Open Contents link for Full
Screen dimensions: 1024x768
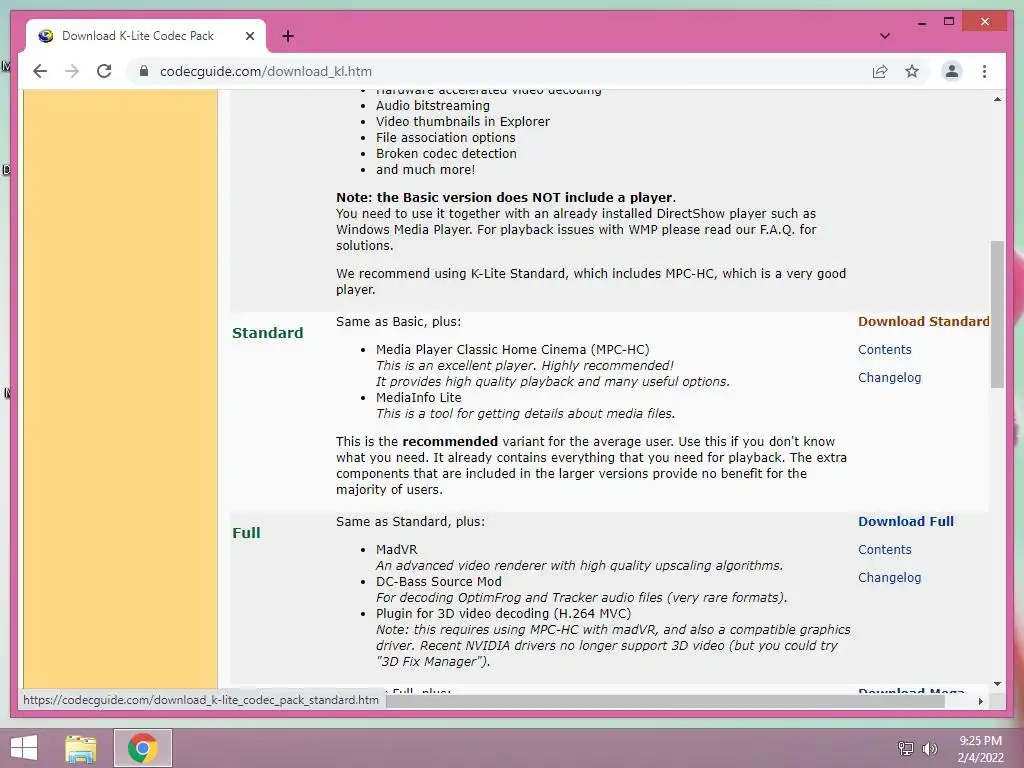pos(884,549)
